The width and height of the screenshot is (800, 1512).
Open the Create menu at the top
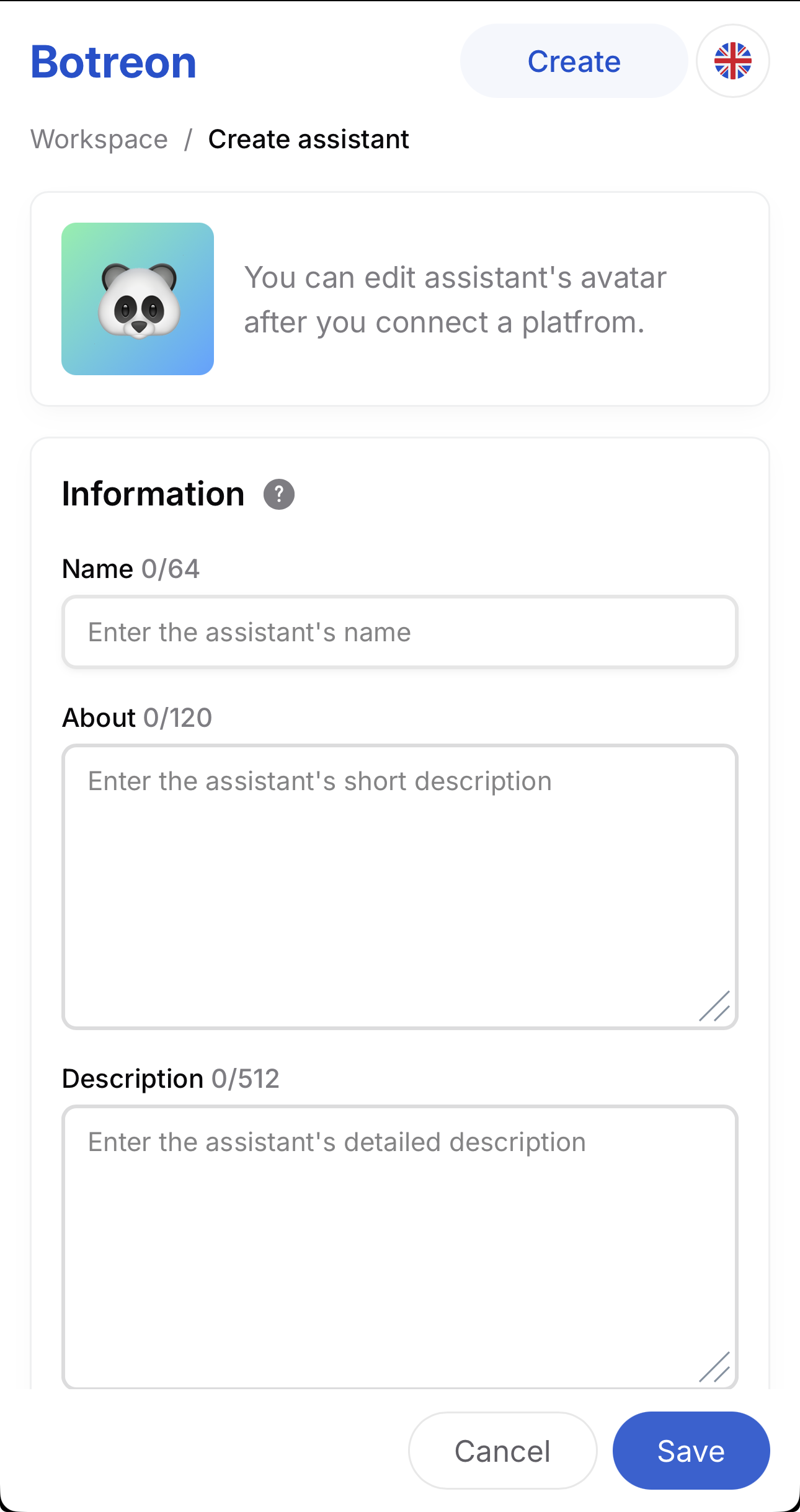click(x=574, y=61)
